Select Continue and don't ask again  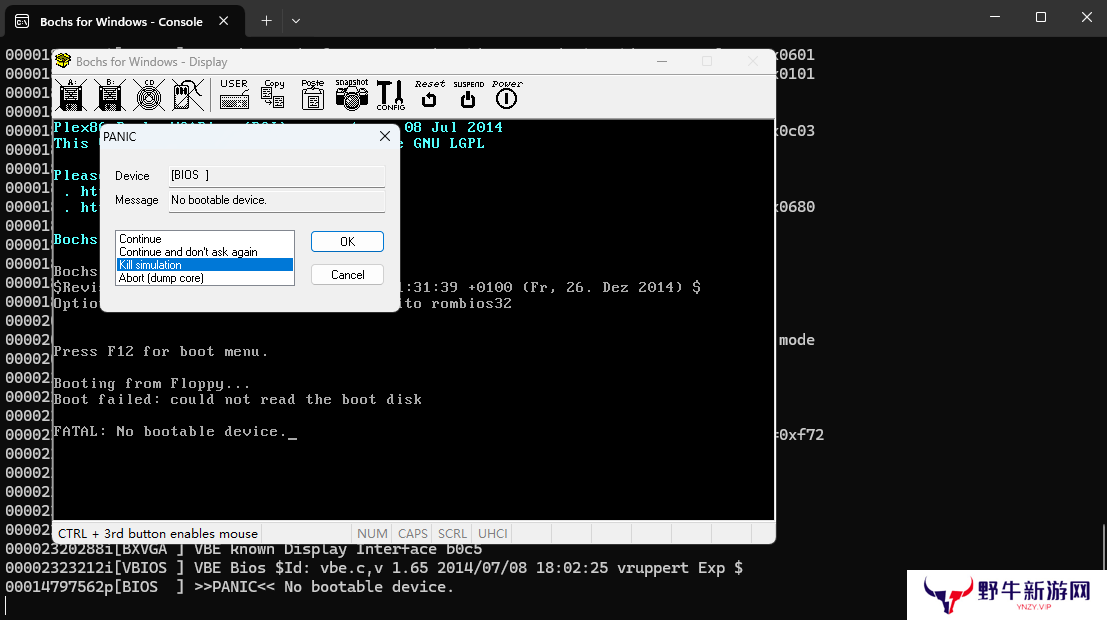point(205,252)
